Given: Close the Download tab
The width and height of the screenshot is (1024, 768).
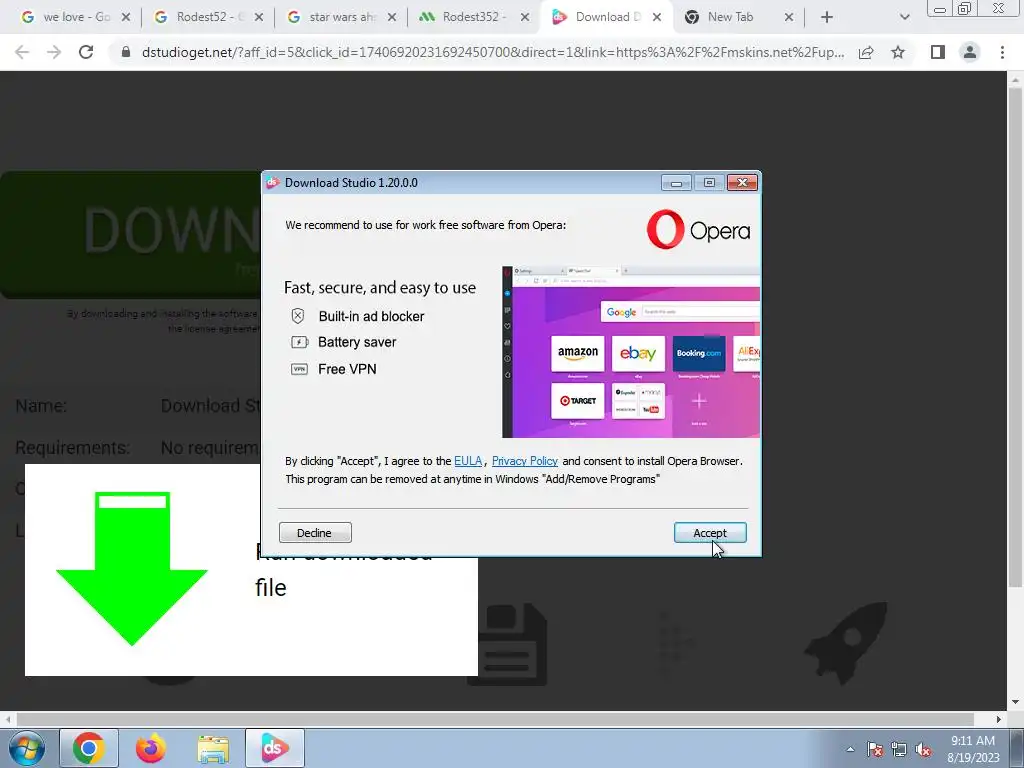Looking at the screenshot, I should [x=657, y=18].
